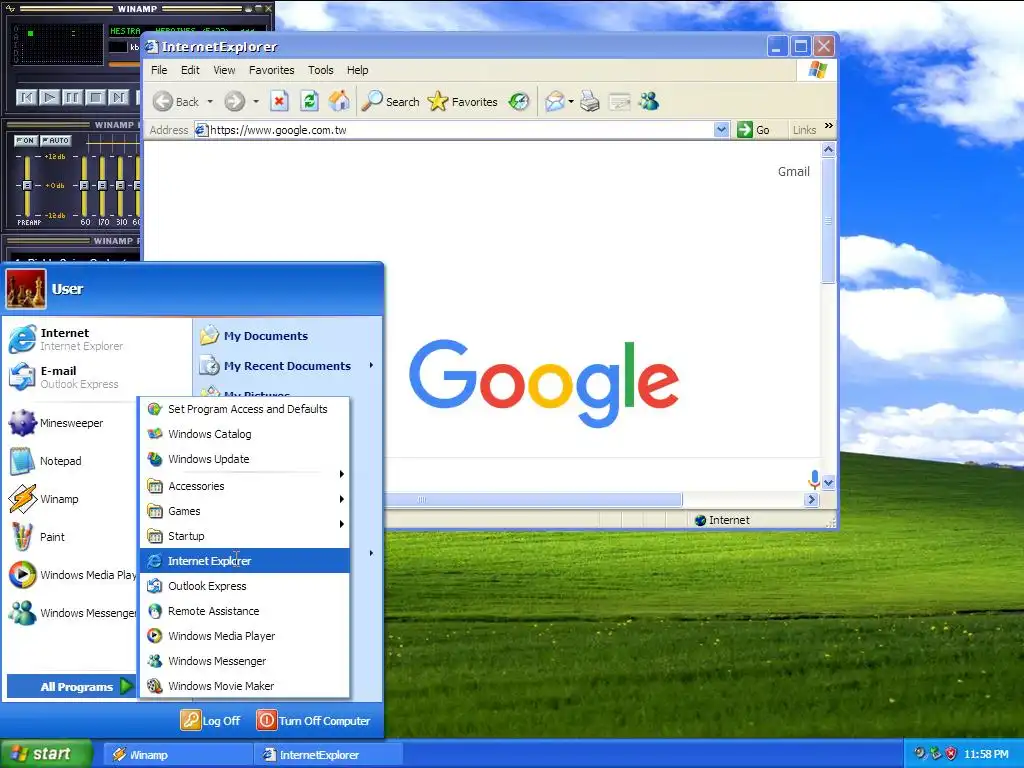Screen dimensions: 1024x768
Task: Click the Google logo on the page
Action: [x=543, y=383]
